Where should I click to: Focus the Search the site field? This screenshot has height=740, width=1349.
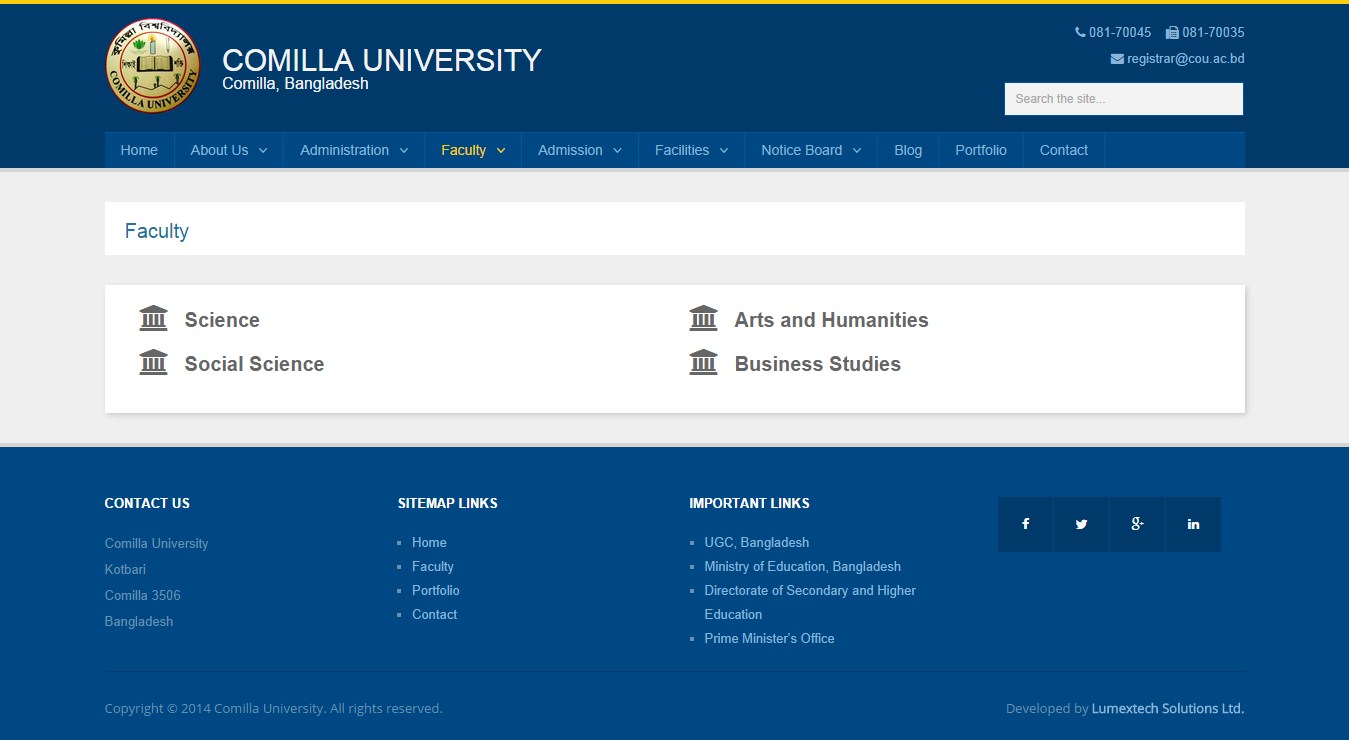click(1123, 99)
